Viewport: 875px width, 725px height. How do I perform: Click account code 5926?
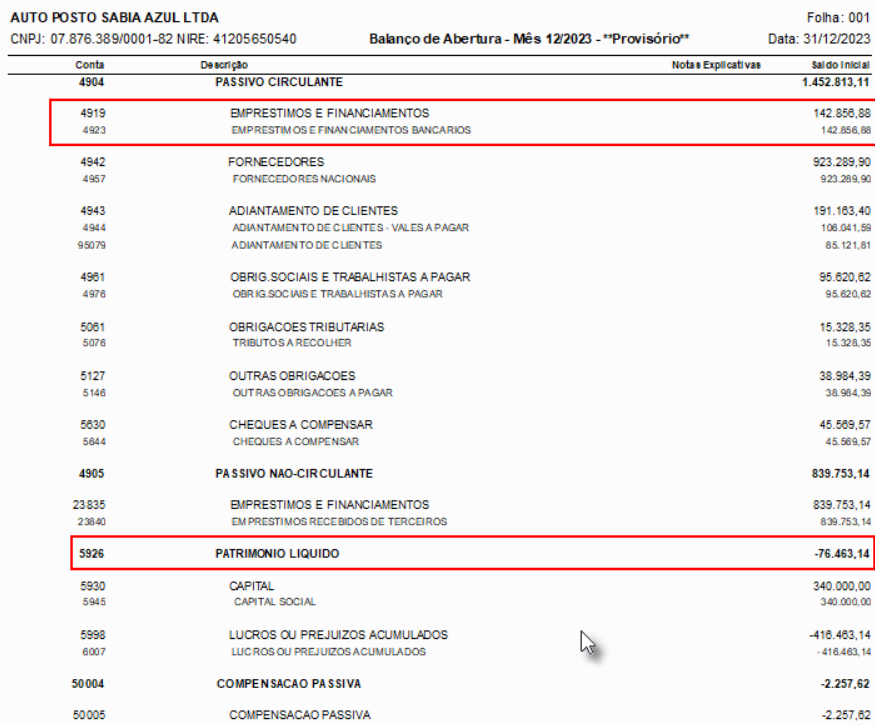tap(92, 554)
